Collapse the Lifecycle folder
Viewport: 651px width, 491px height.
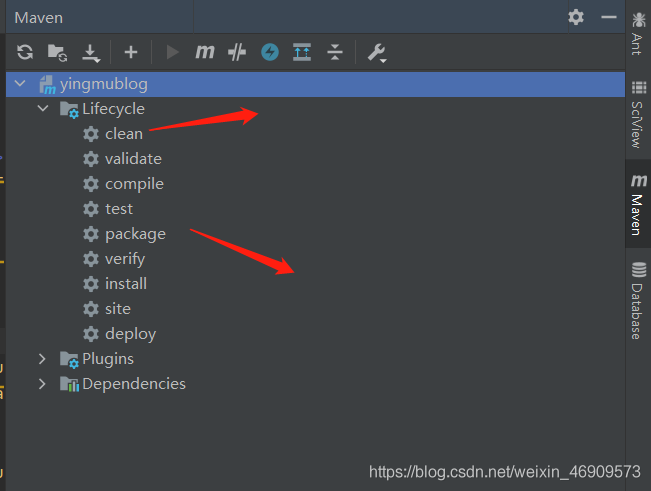point(43,109)
